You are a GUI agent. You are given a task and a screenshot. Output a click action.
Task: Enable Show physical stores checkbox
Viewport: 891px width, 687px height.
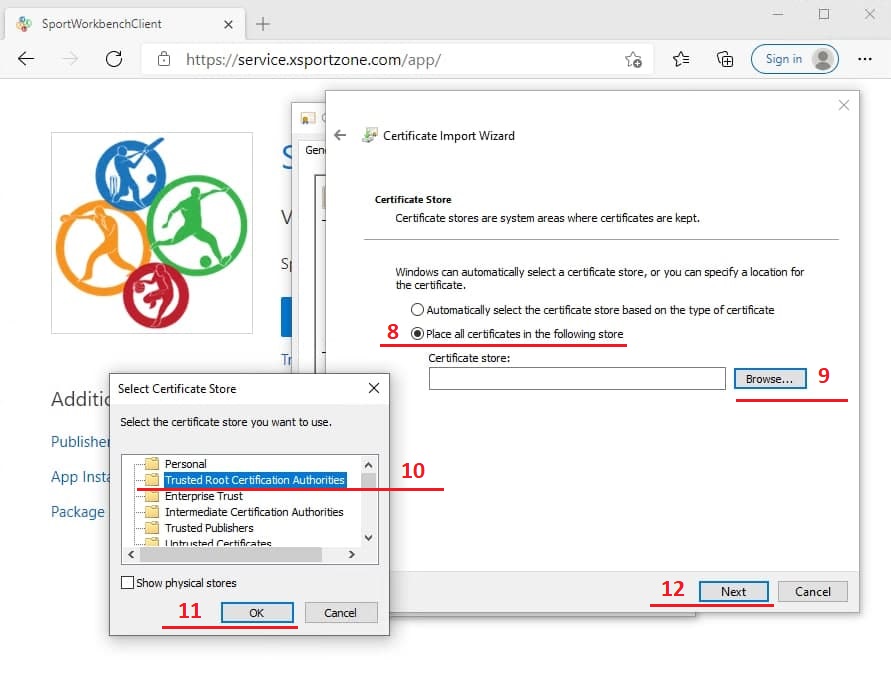click(127, 583)
